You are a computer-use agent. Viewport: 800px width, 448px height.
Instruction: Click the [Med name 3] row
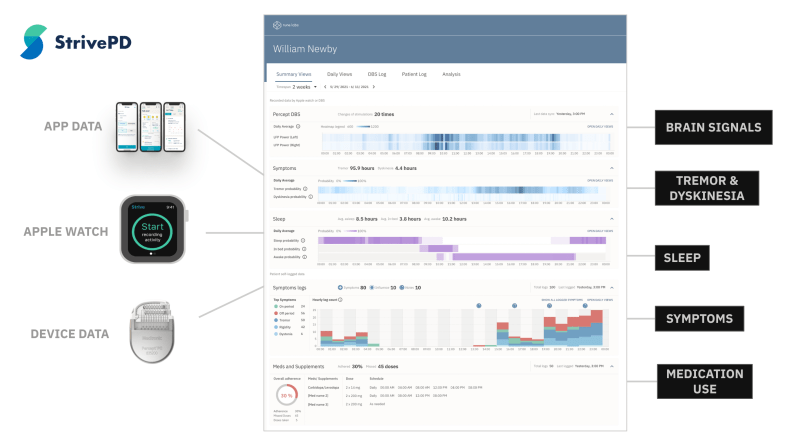point(346,404)
